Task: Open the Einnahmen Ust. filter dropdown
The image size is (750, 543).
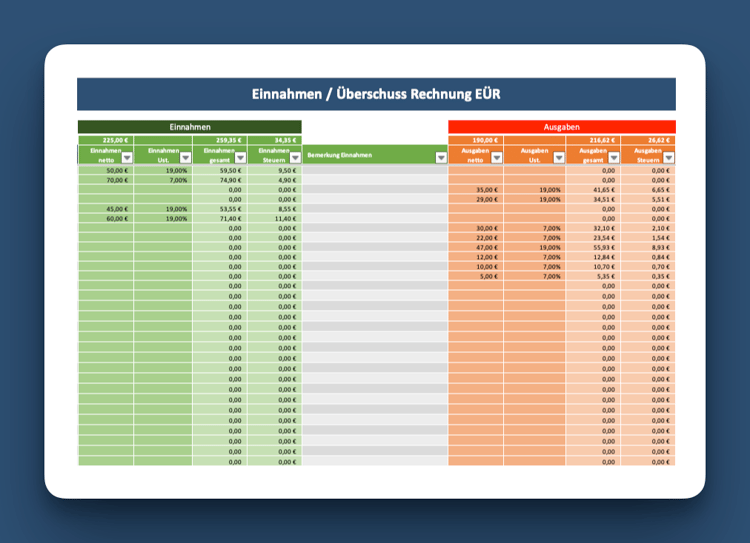Action: click(186, 157)
